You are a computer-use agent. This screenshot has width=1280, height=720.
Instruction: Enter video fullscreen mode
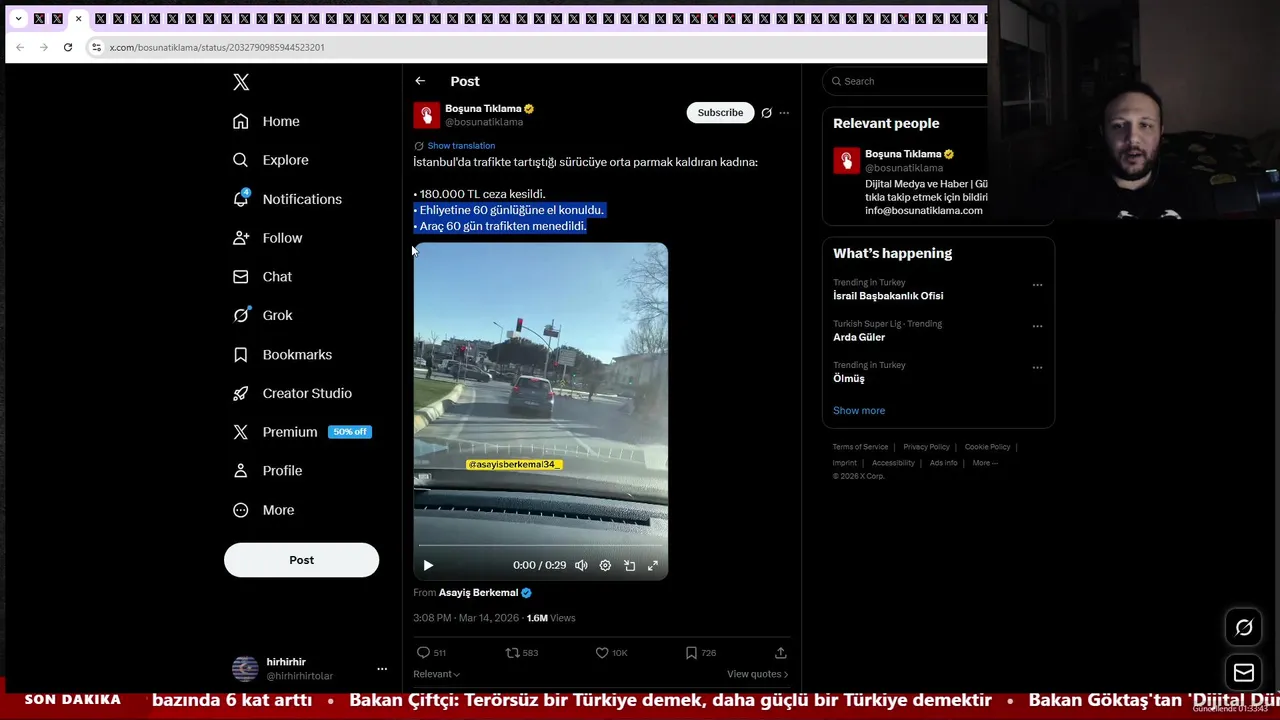(653, 565)
